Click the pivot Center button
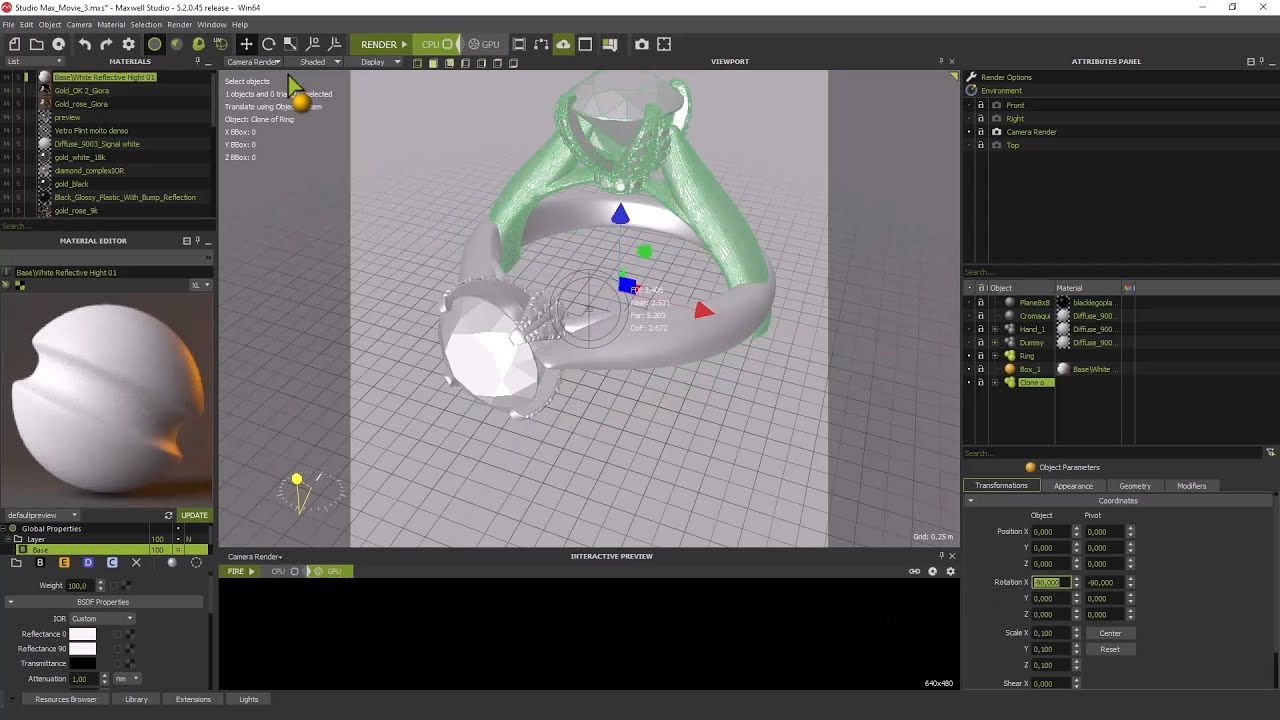Viewport: 1280px width, 720px height. click(1110, 633)
